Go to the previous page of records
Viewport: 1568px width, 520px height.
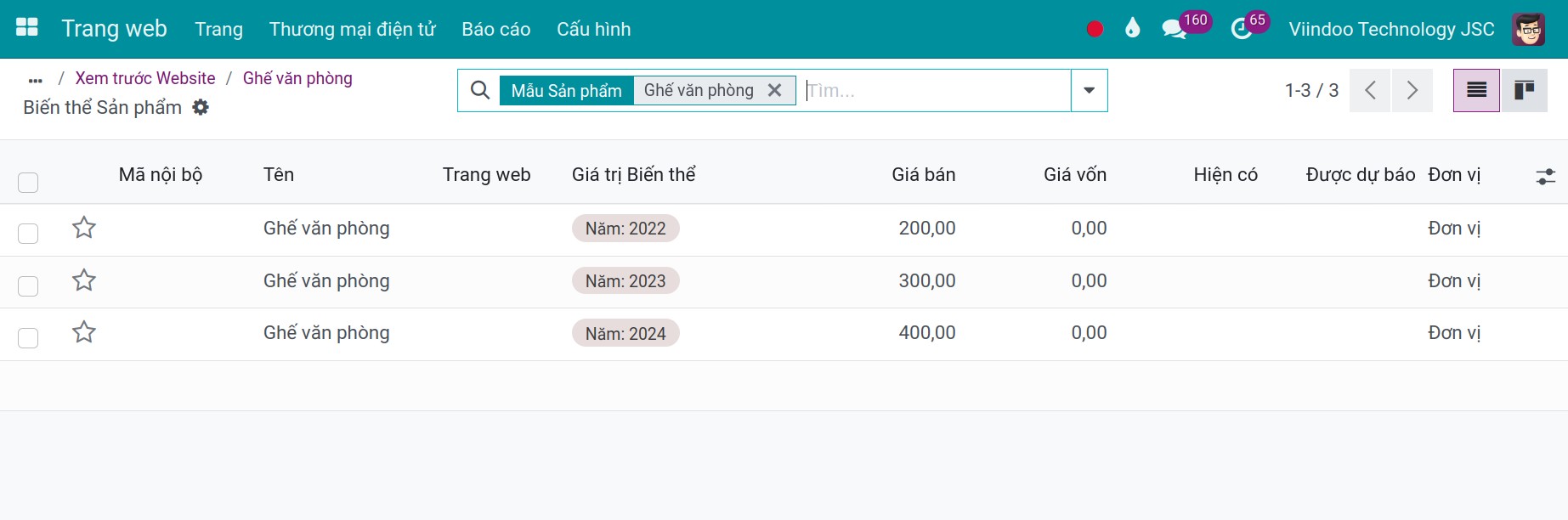tap(1370, 90)
